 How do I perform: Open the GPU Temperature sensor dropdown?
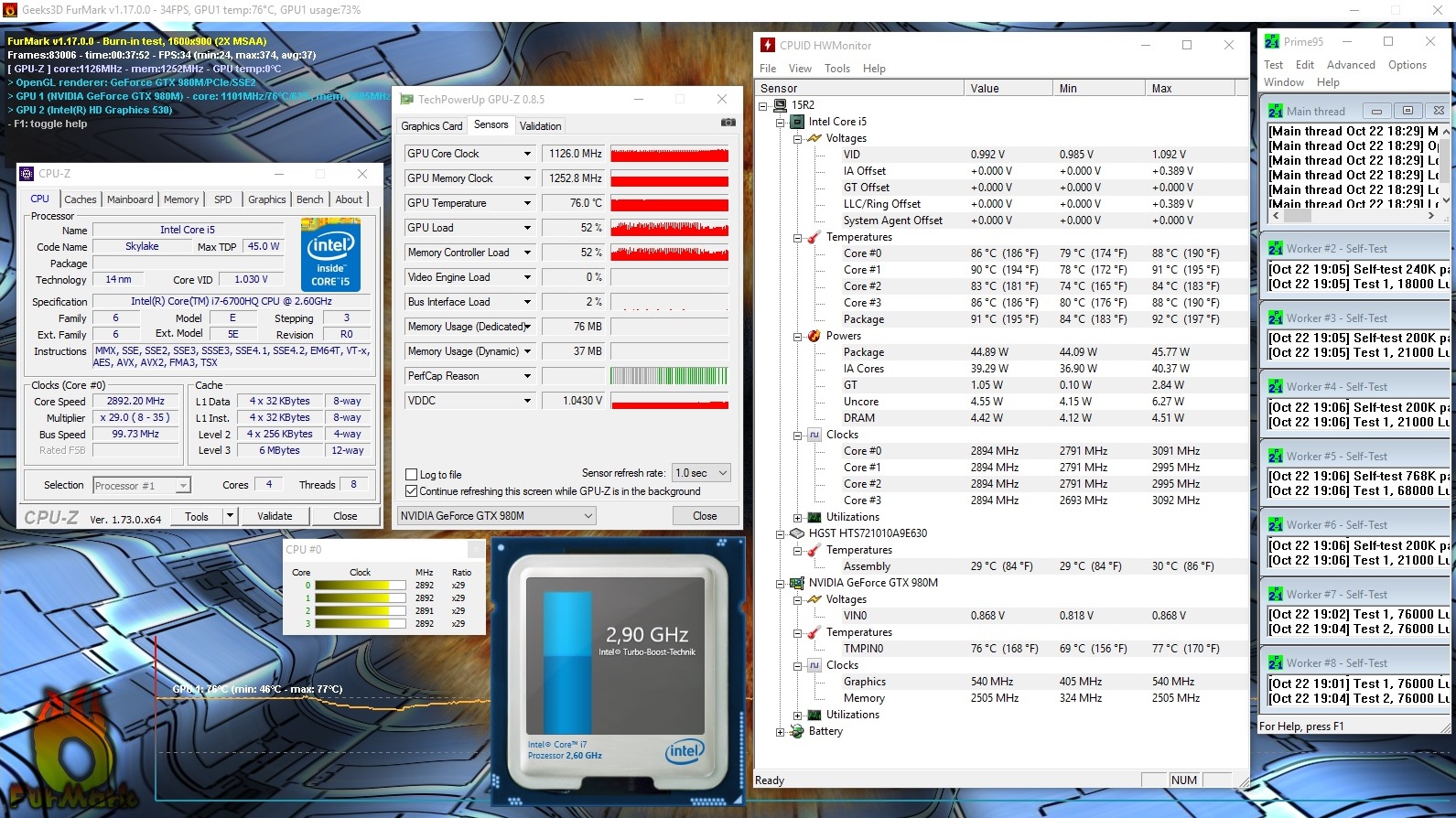[527, 203]
